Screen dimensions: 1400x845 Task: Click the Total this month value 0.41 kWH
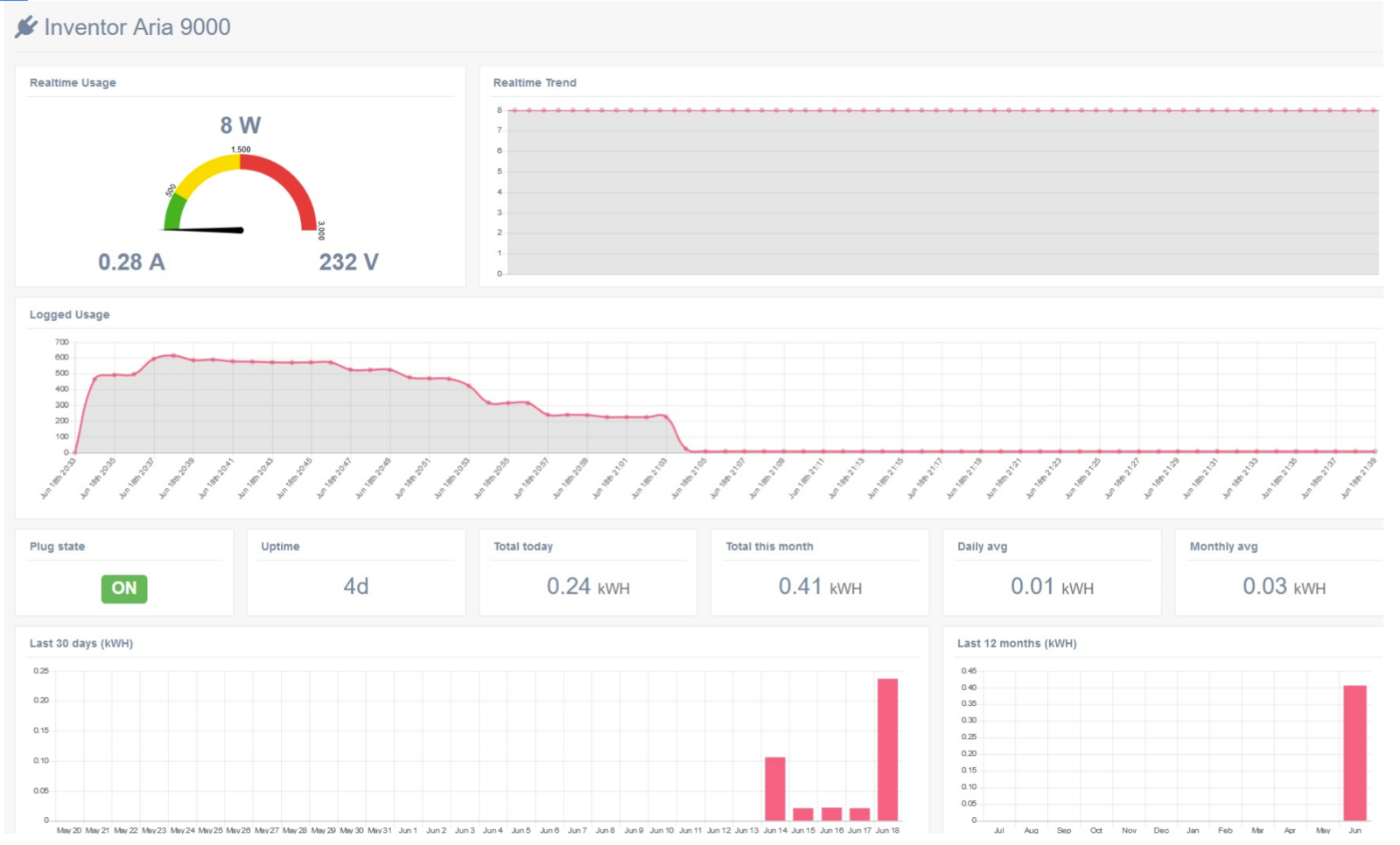click(x=820, y=587)
